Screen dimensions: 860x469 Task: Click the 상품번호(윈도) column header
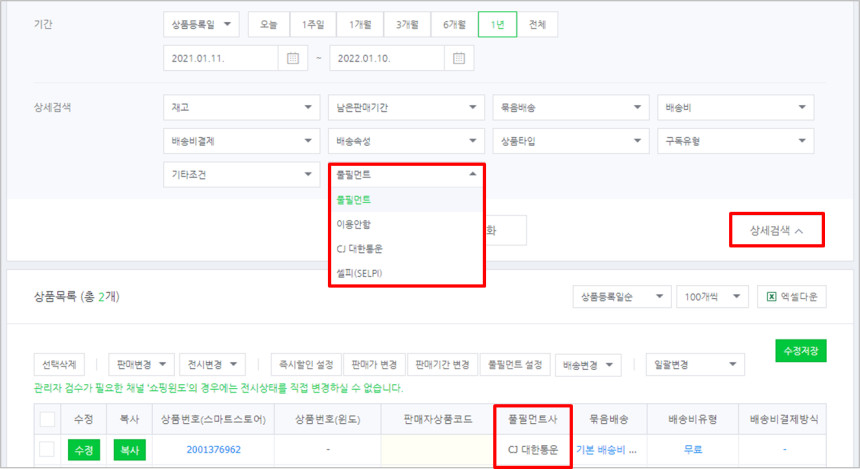(327, 420)
